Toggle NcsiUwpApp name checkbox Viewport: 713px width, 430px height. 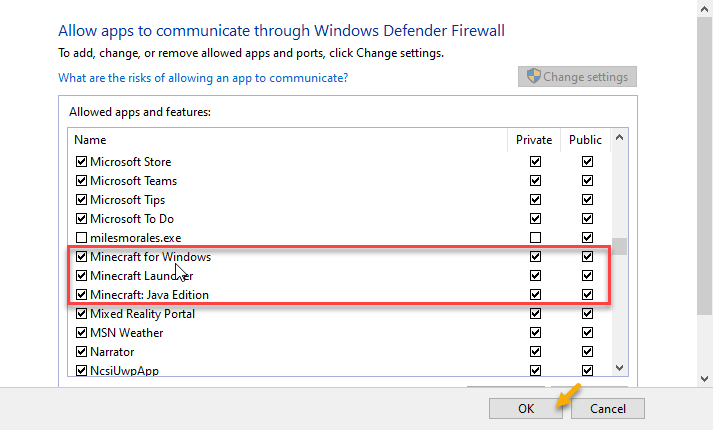coord(81,370)
